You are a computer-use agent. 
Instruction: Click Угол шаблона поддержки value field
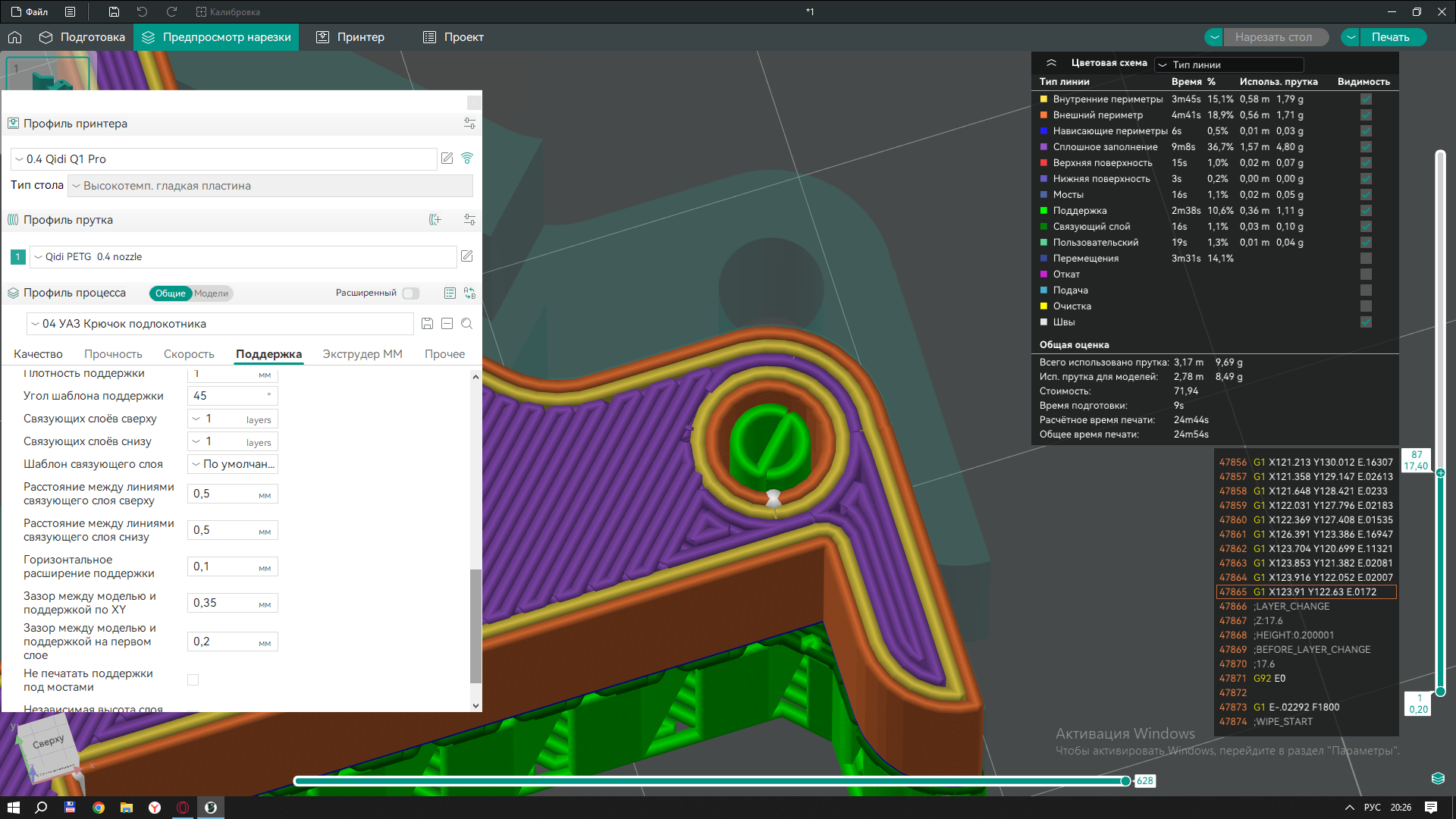[233, 396]
